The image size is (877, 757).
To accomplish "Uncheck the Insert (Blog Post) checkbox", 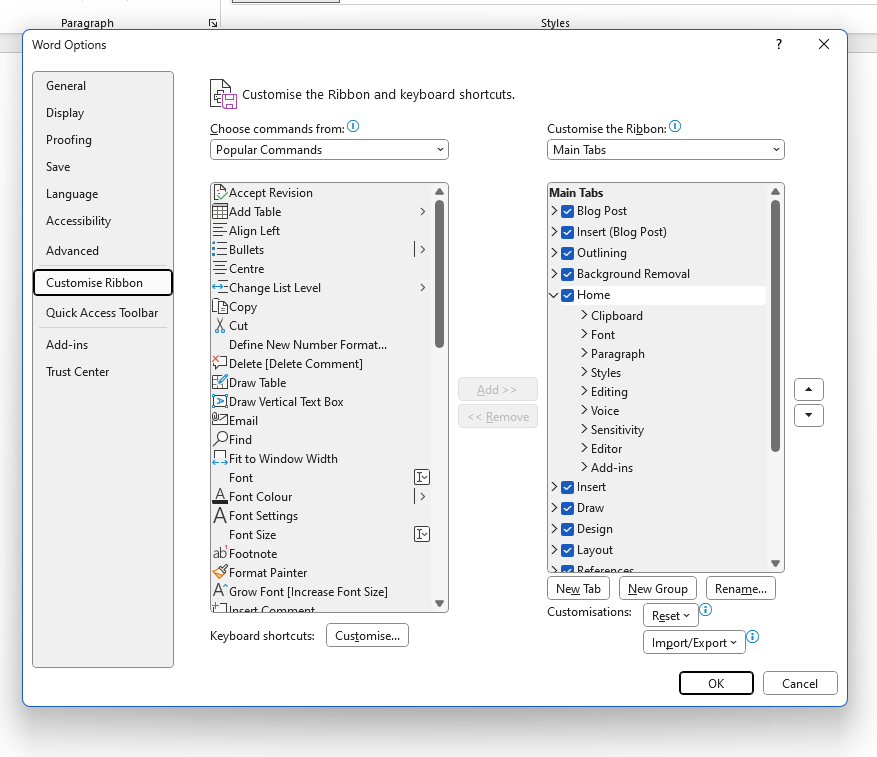I will (568, 232).
